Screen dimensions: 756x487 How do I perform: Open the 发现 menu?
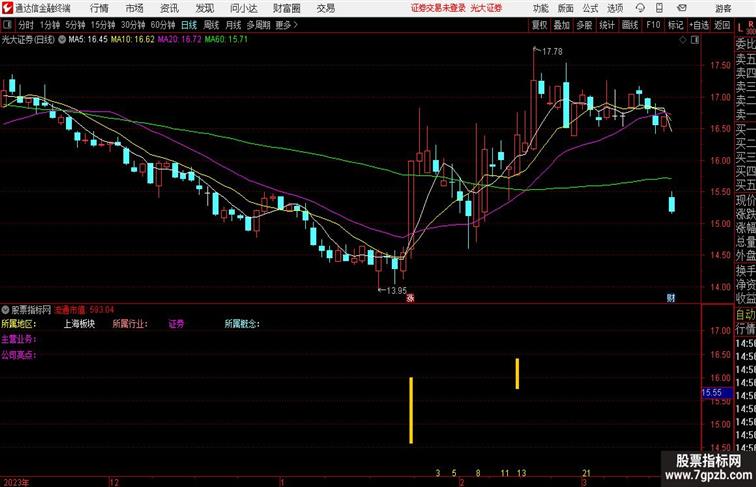pos(205,8)
